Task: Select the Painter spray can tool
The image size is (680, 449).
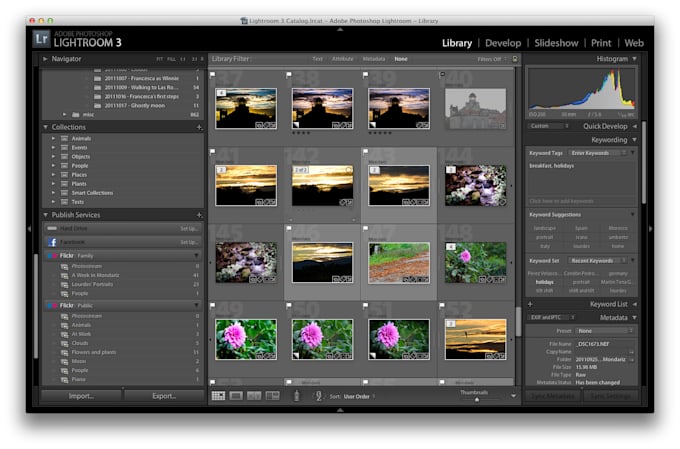Action: click(x=296, y=396)
